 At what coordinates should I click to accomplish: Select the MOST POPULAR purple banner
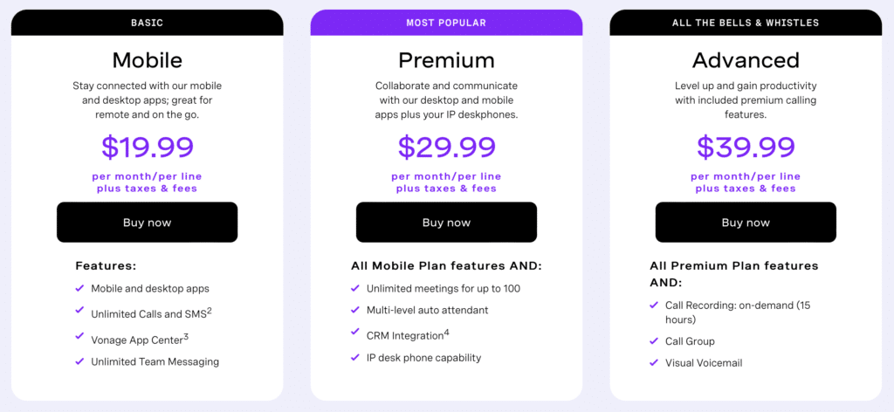pyautogui.click(x=446, y=23)
